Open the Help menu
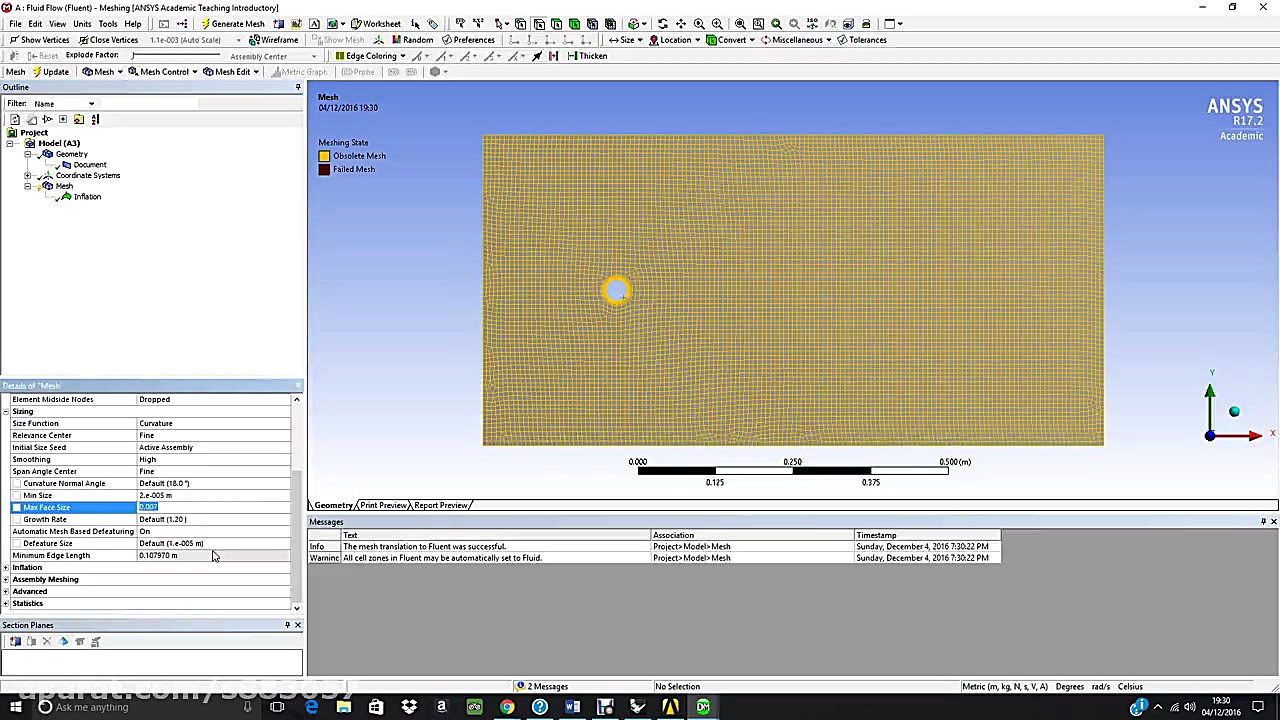Viewport: 1280px width, 720px height. pos(132,24)
